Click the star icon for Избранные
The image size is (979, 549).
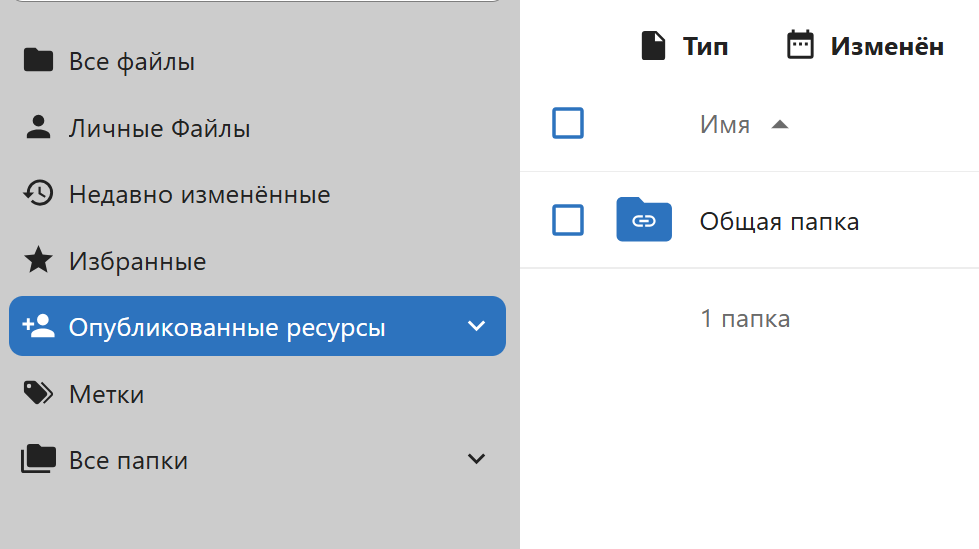(38, 261)
